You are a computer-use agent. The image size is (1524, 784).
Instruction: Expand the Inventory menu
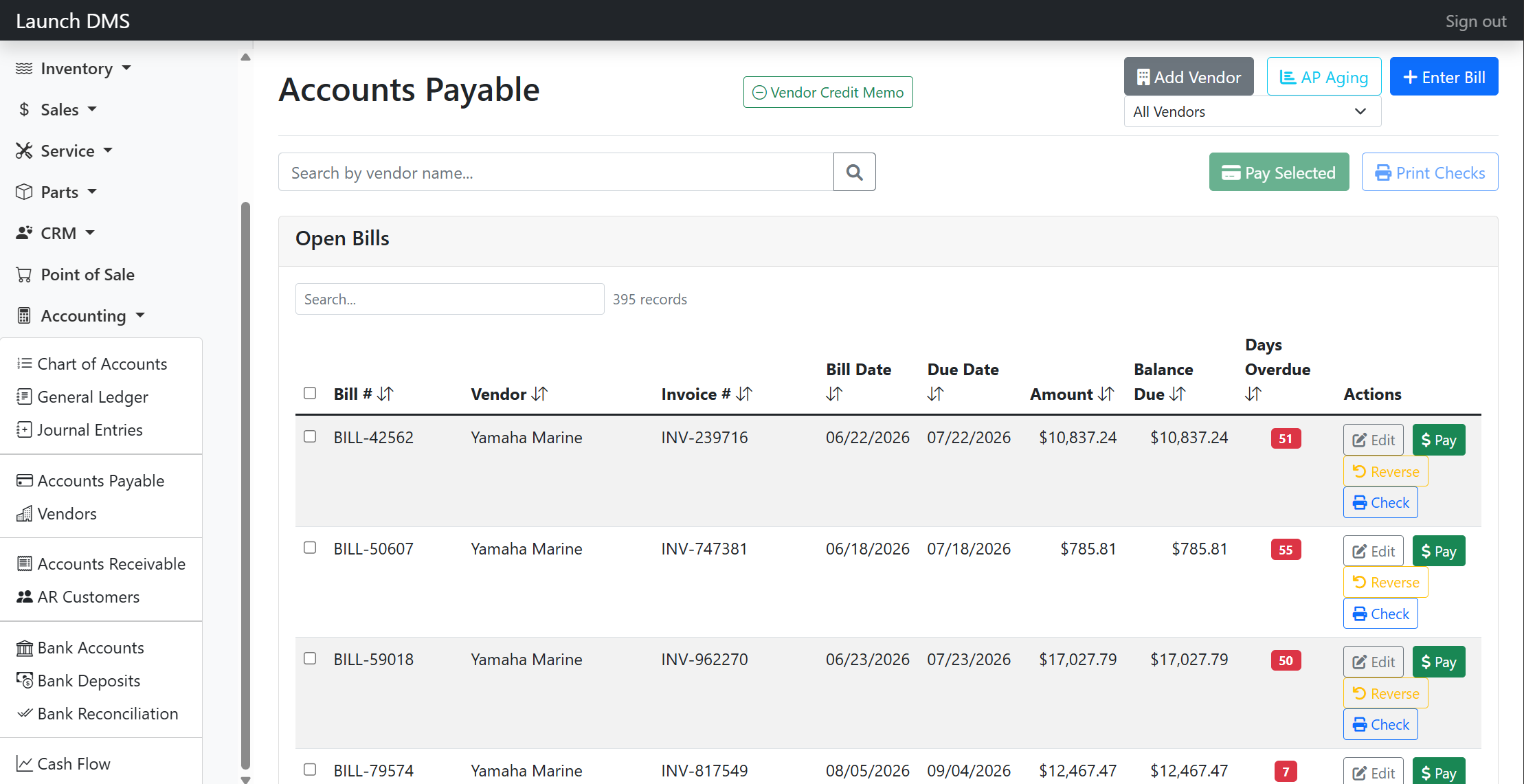click(x=74, y=69)
